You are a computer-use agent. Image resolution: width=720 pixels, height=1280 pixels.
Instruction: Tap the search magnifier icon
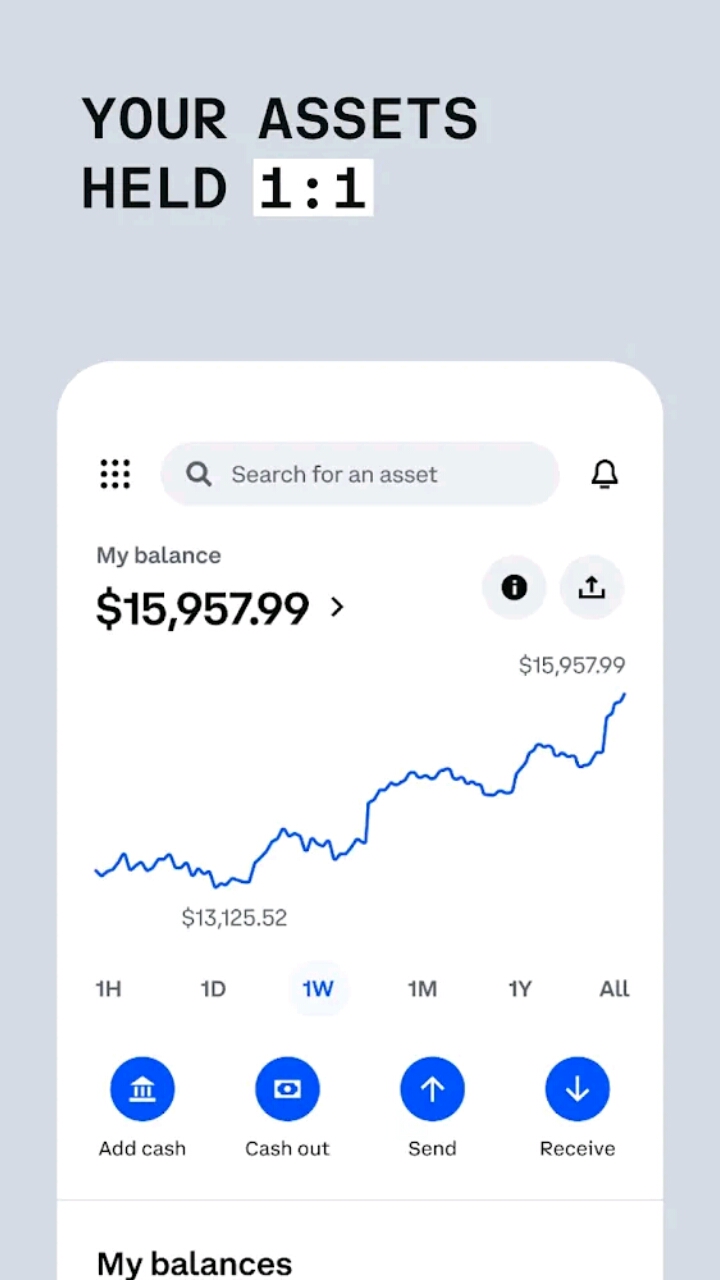199,474
